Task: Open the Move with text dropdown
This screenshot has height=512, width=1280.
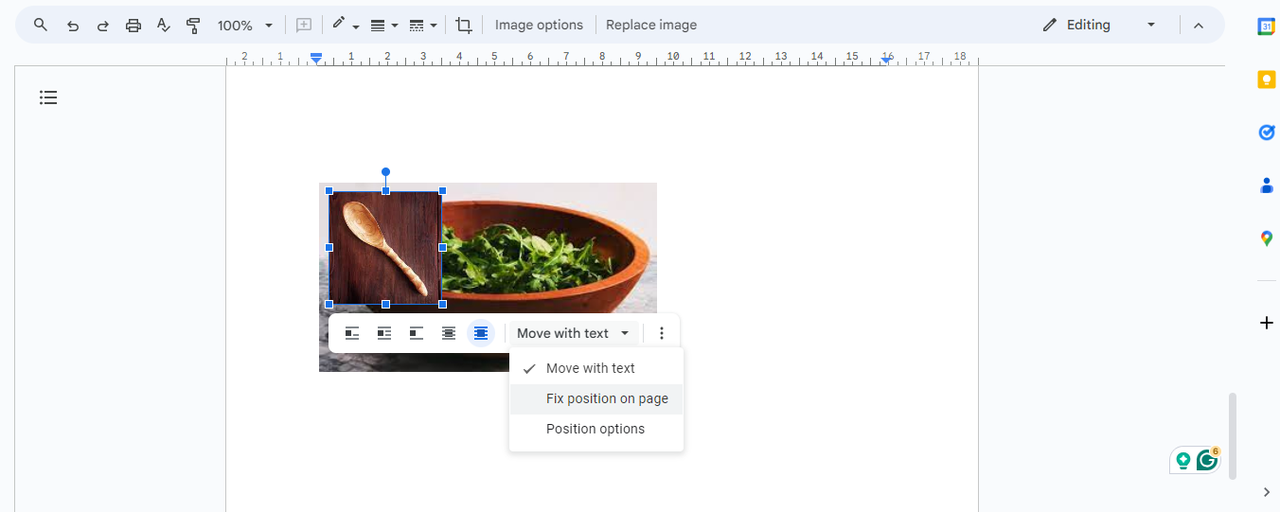Action: pyautogui.click(x=573, y=333)
